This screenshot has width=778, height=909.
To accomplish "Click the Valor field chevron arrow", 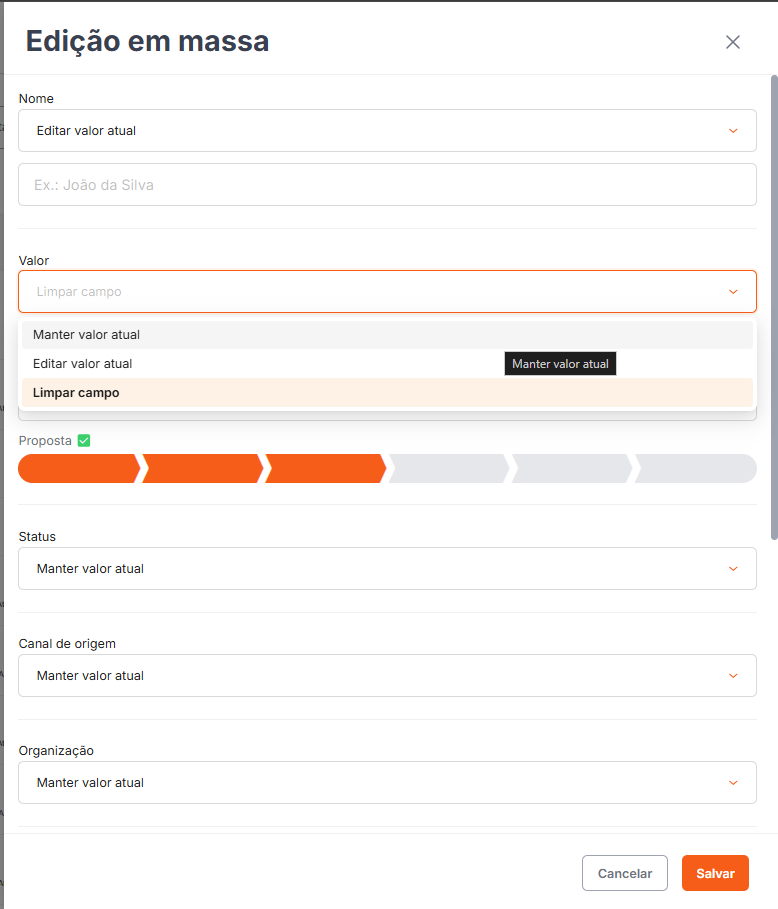I will (733, 292).
